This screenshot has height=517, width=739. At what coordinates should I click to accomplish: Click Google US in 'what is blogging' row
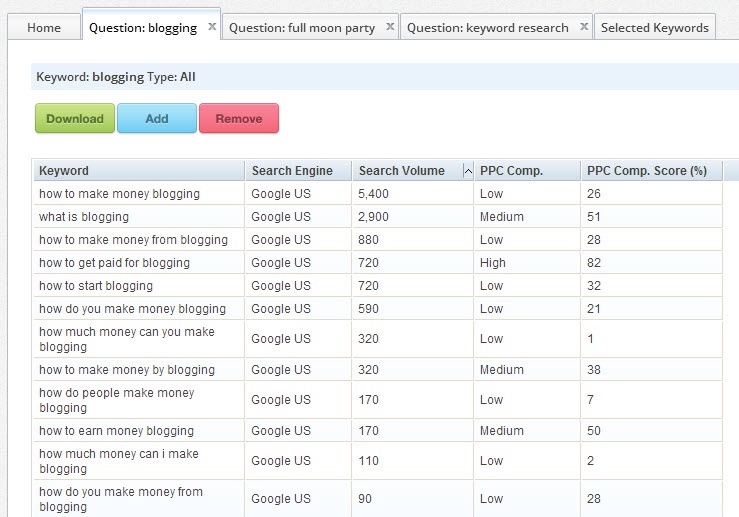299,217
